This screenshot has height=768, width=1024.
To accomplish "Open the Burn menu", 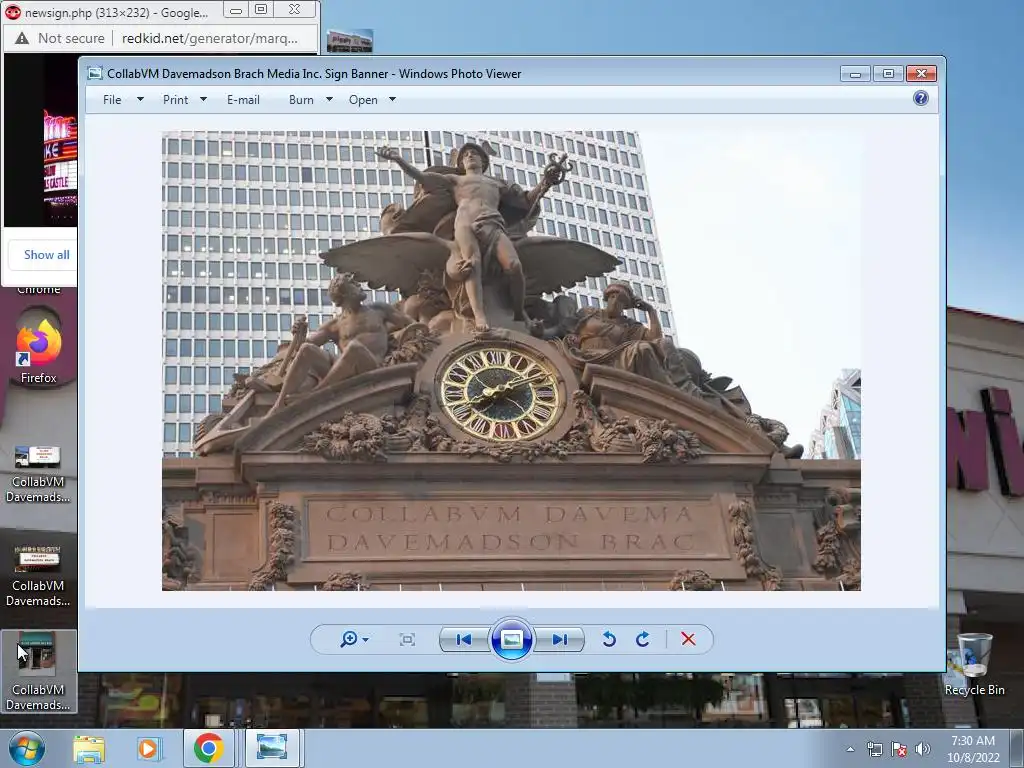I will click(301, 100).
